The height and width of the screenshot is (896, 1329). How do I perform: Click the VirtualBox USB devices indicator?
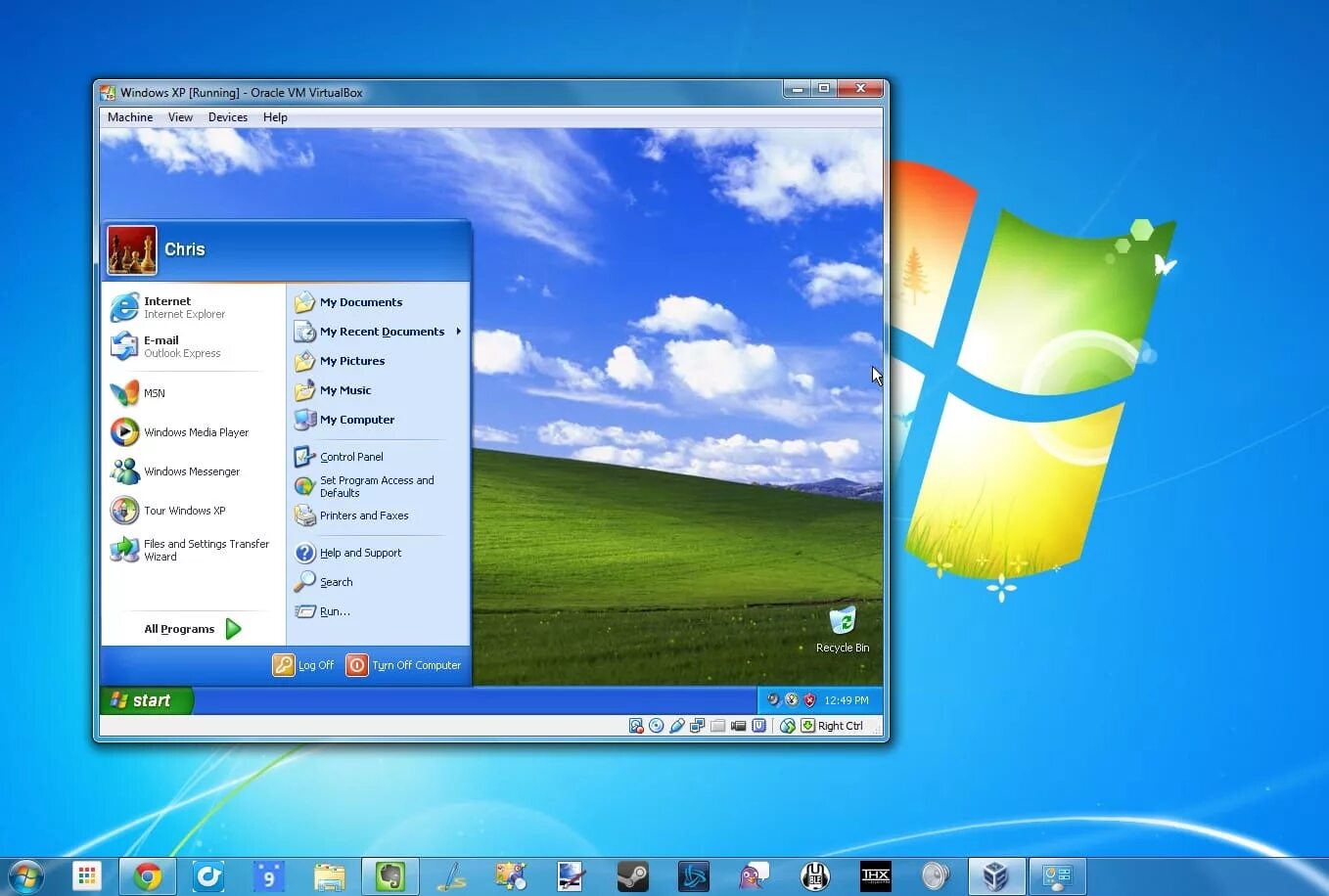click(x=677, y=726)
